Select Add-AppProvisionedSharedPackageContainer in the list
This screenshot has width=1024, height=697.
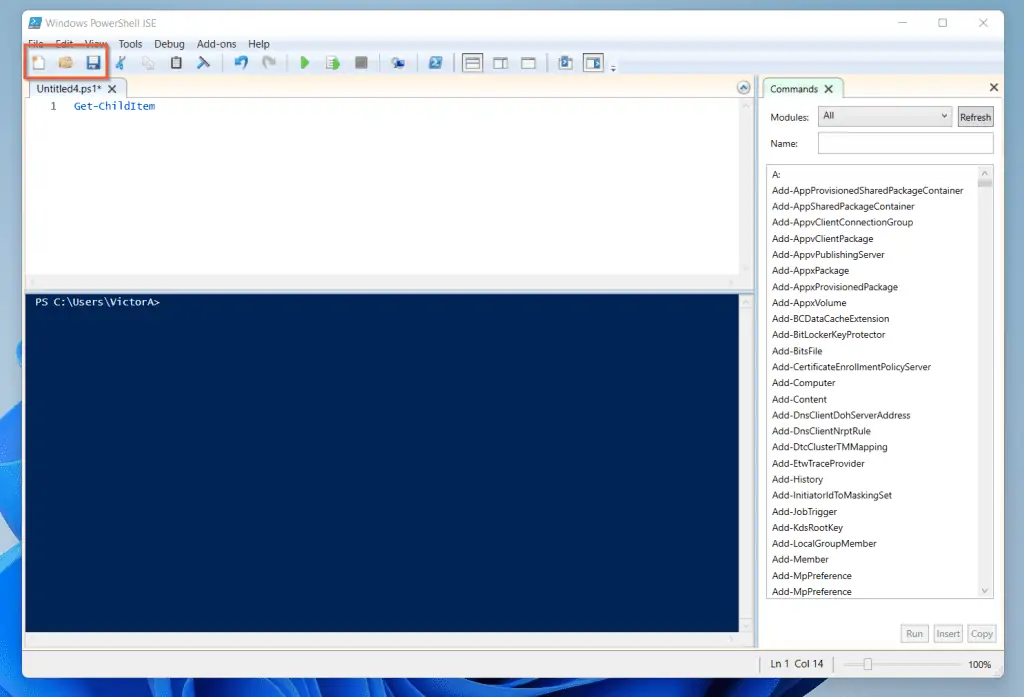point(867,191)
